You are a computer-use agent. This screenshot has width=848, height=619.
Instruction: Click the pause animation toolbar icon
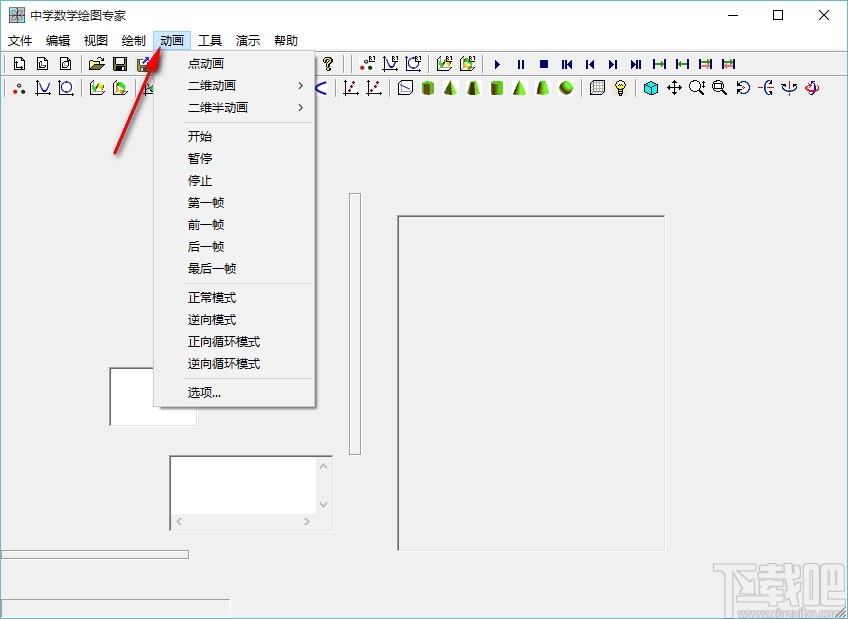[x=520, y=63]
